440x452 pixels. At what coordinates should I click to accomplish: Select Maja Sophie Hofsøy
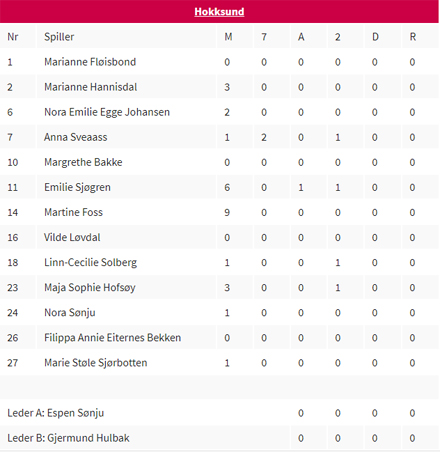tap(90, 288)
